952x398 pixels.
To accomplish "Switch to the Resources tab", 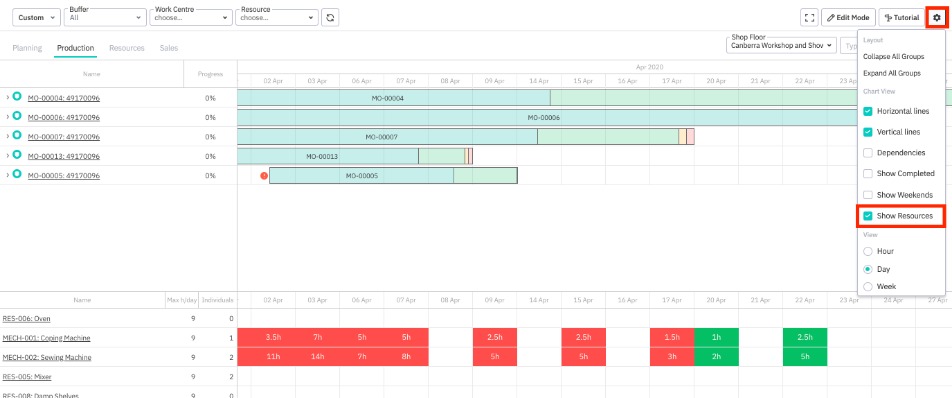I will coord(127,48).
